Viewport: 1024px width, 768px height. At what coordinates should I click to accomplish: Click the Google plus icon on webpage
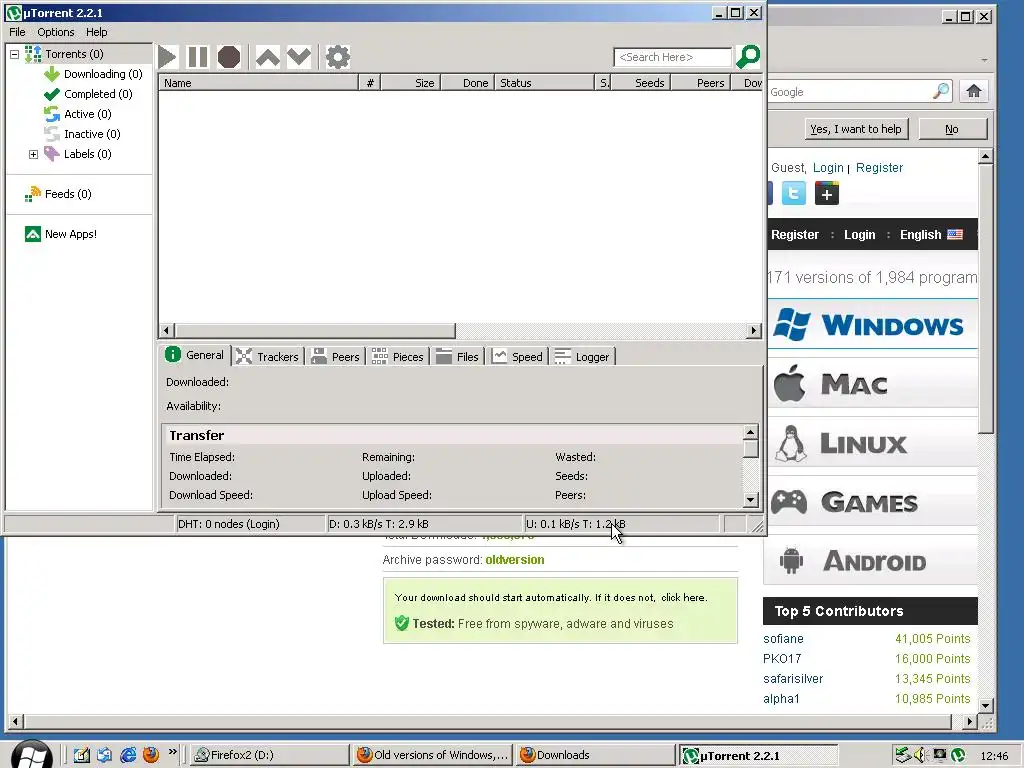[827, 193]
